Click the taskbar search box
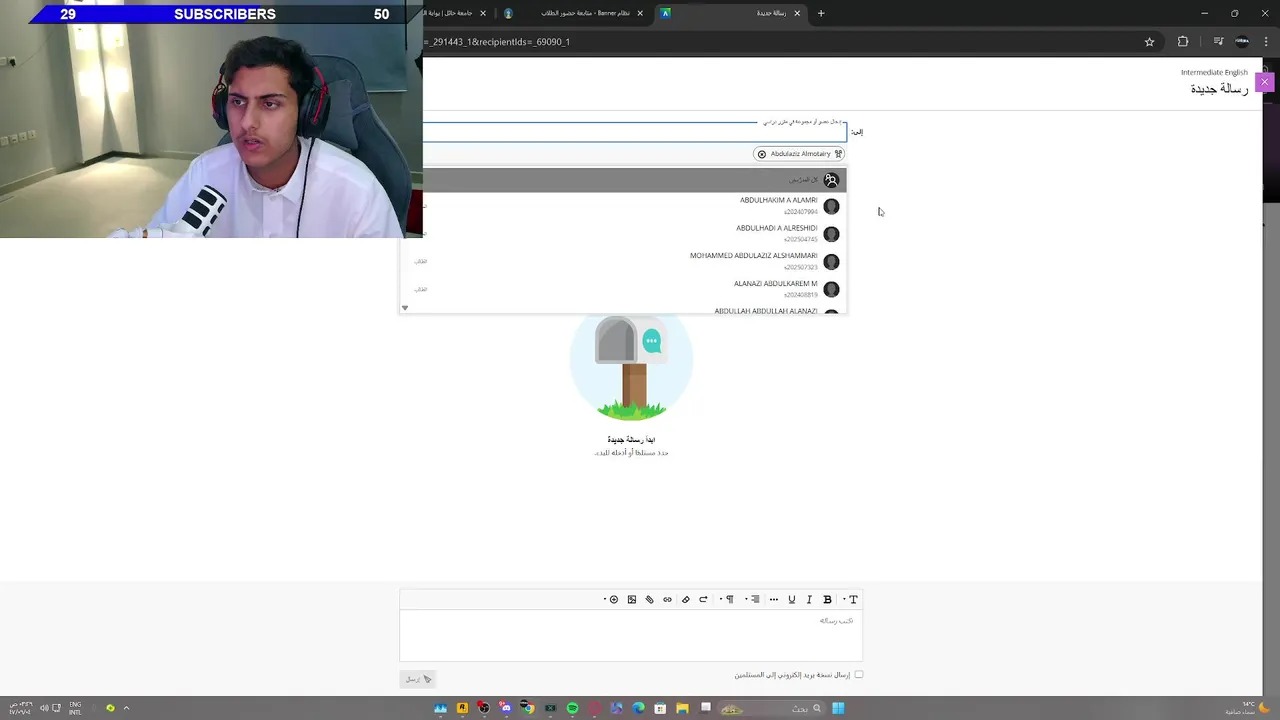 click(x=770, y=708)
